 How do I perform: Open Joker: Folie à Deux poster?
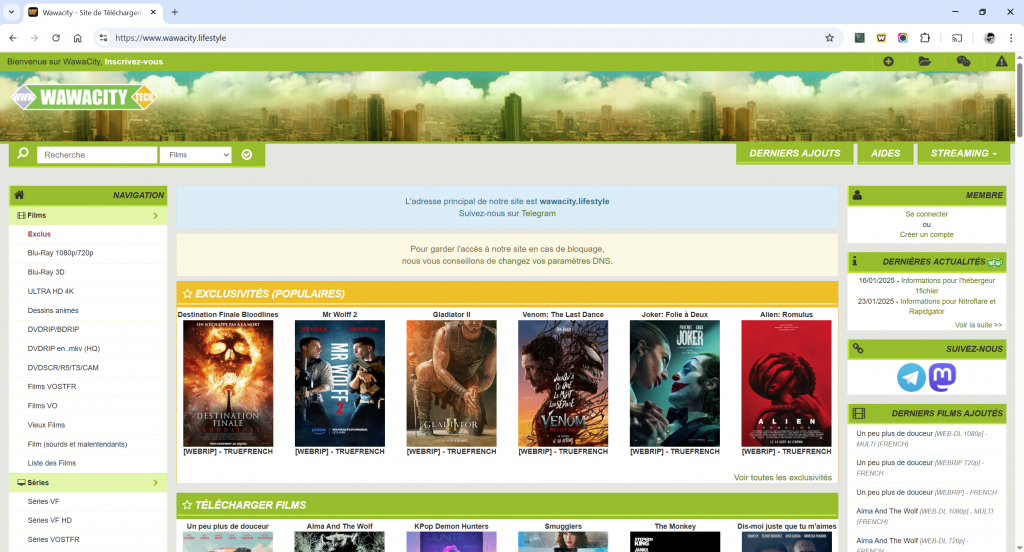(x=675, y=383)
